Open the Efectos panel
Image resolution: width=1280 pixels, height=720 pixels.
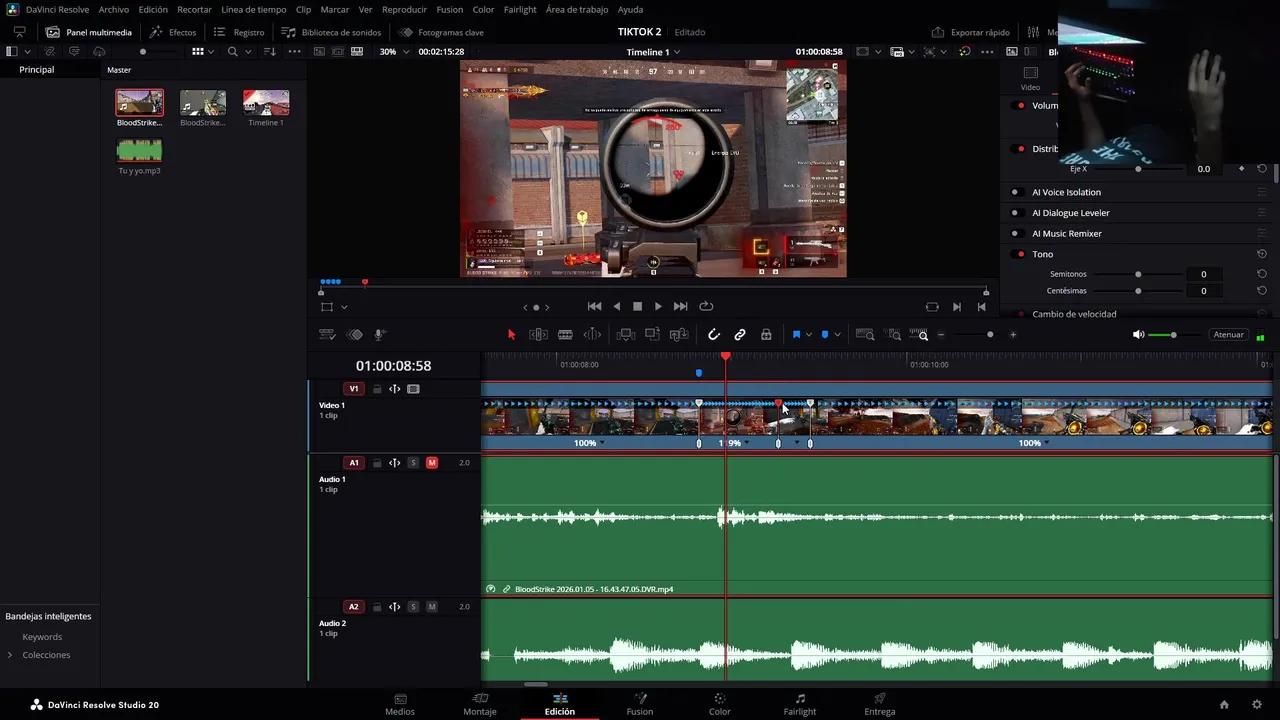173,32
